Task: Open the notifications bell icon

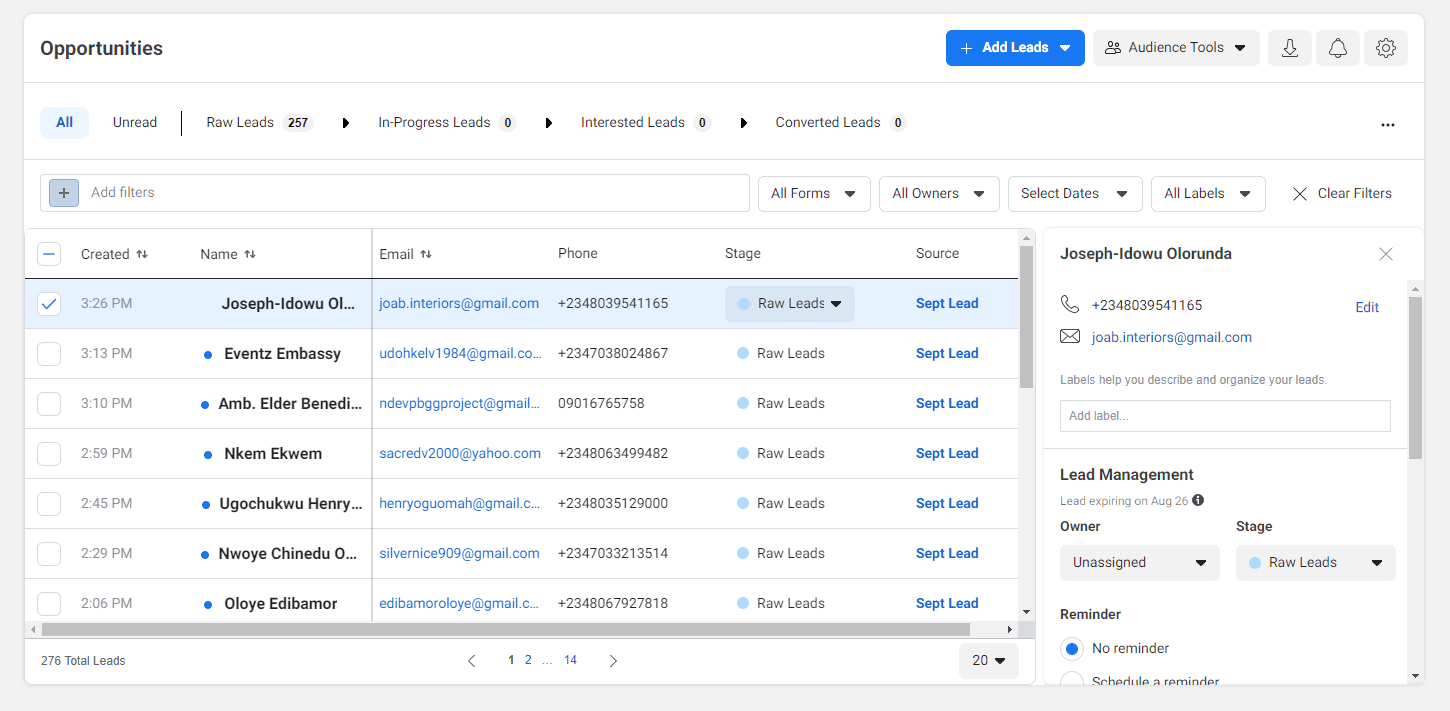Action: click(x=1338, y=48)
